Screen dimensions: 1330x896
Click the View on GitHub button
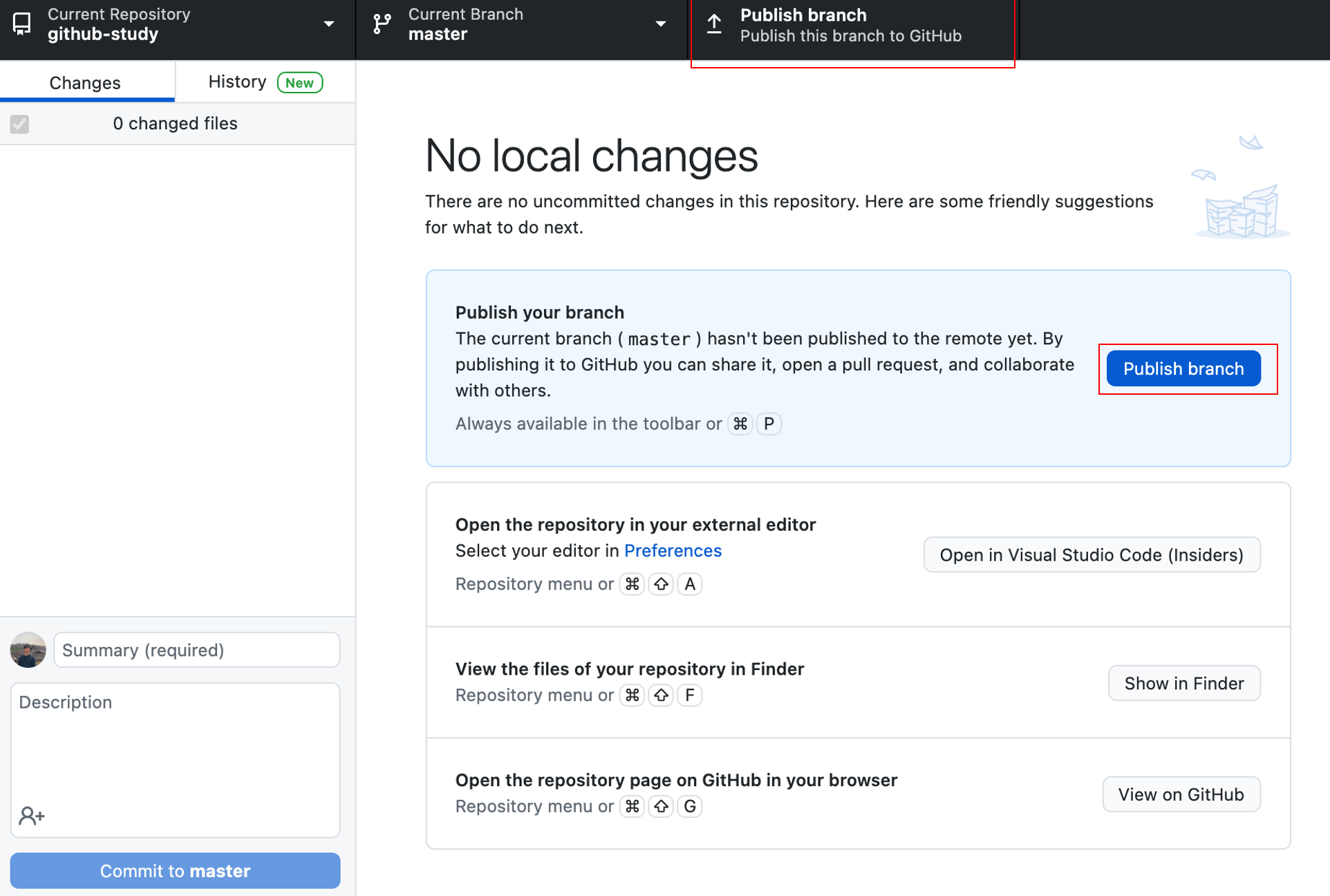pyautogui.click(x=1181, y=794)
